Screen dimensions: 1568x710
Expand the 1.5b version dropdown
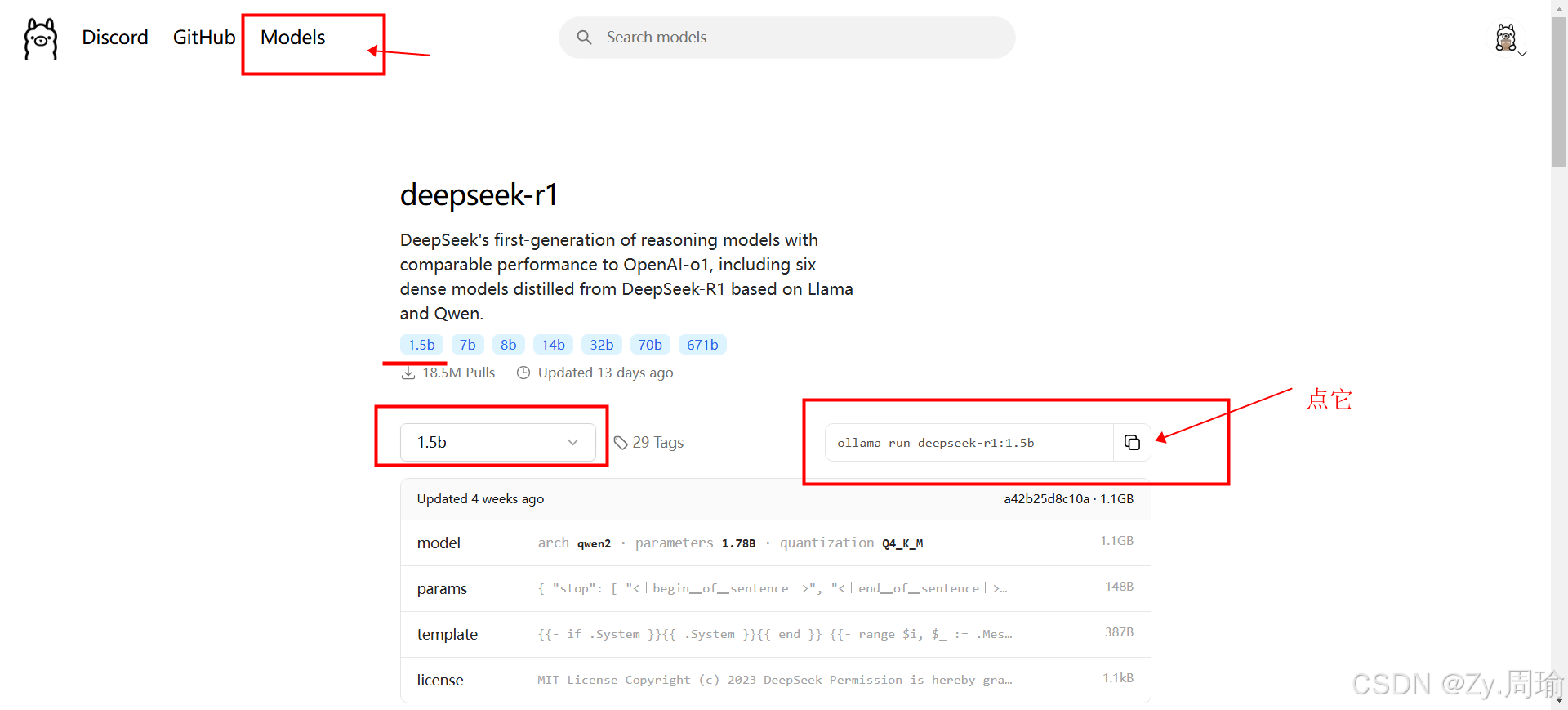[x=498, y=442]
